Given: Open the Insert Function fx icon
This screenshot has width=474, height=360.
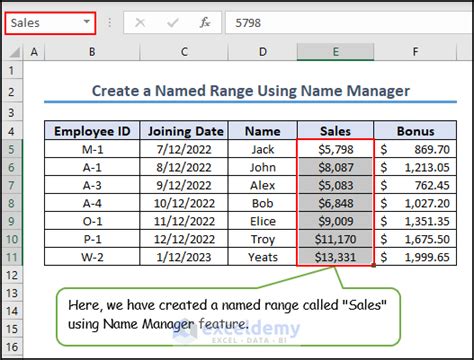Looking at the screenshot, I should coord(205,23).
